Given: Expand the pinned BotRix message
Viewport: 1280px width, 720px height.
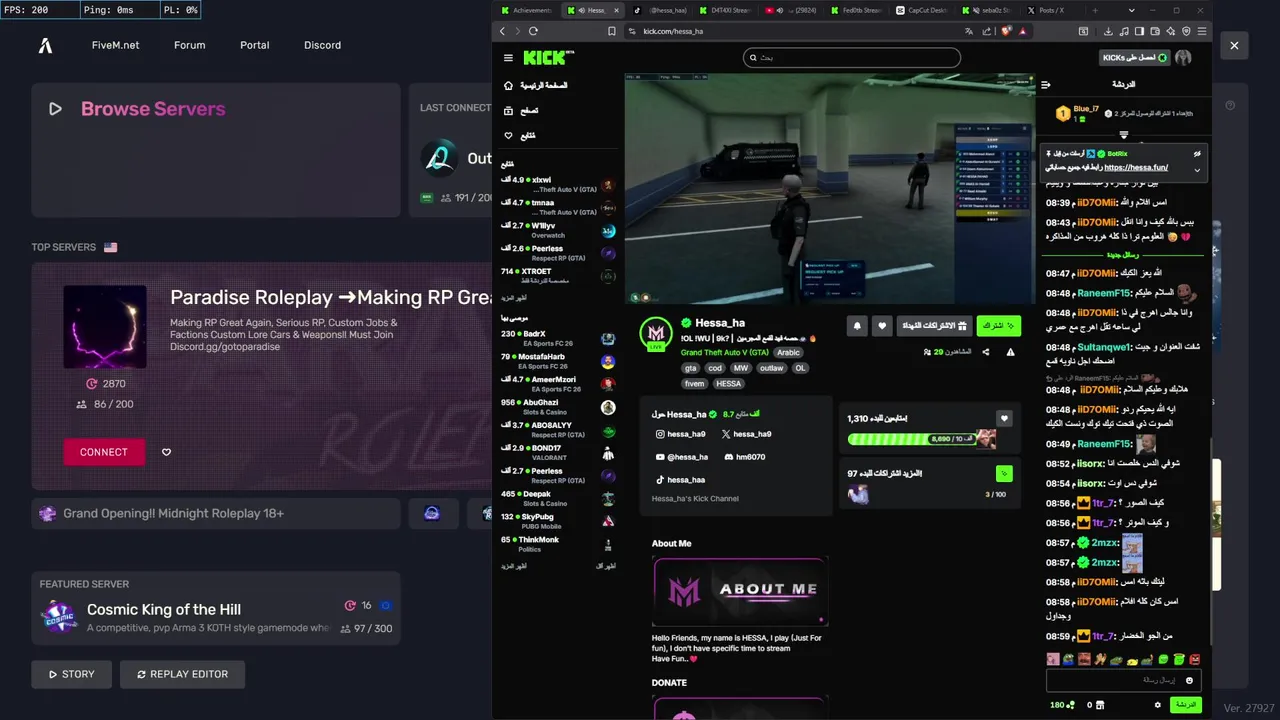Looking at the screenshot, I should click(x=1197, y=170).
